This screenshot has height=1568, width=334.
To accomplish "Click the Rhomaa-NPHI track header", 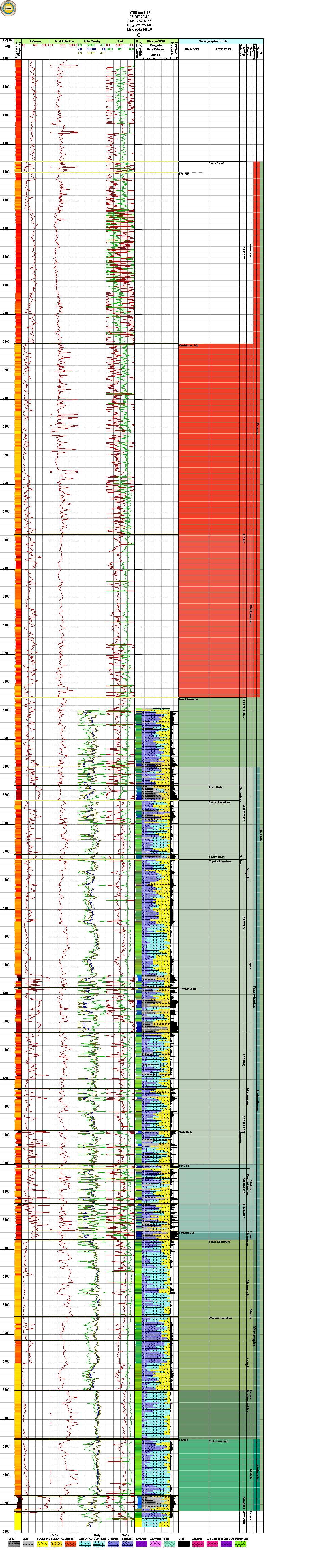I will (x=156, y=41).
